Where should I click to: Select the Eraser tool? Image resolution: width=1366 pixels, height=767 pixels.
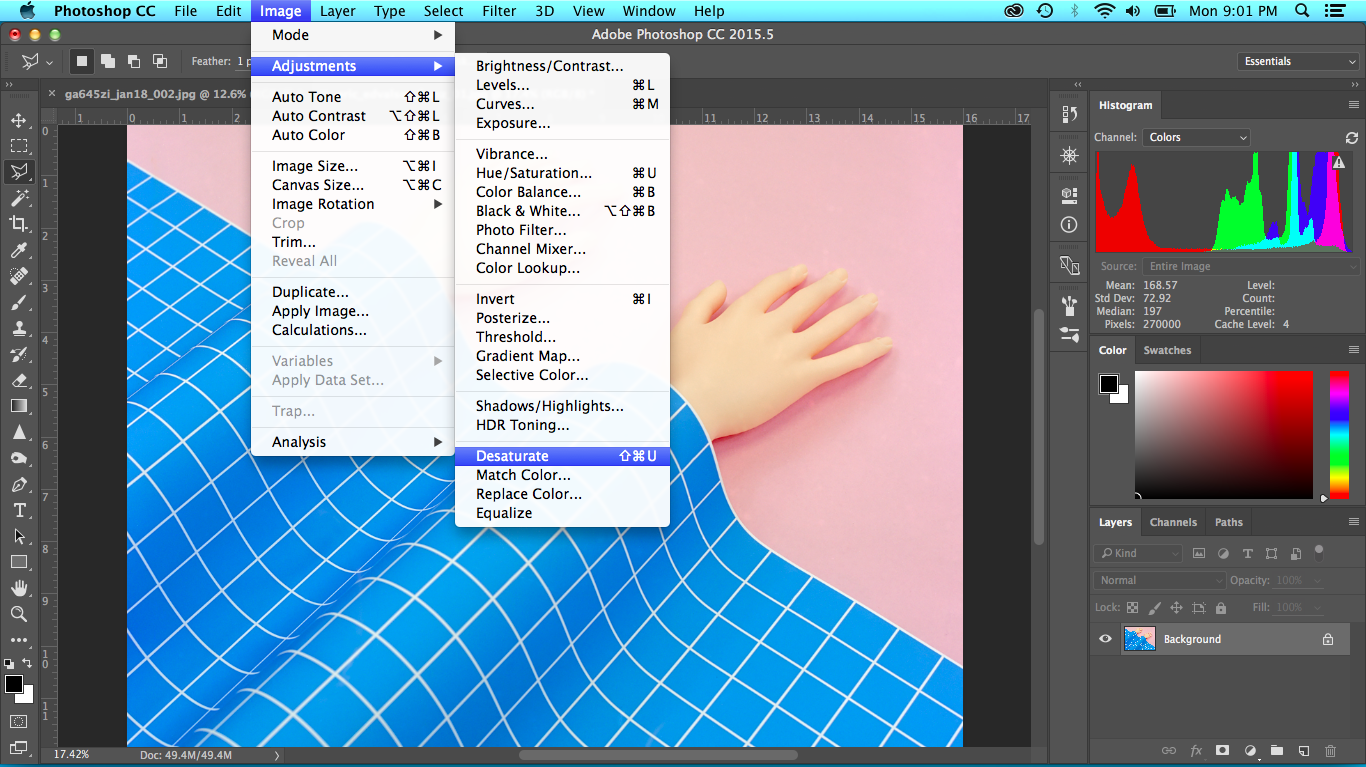pyautogui.click(x=19, y=380)
